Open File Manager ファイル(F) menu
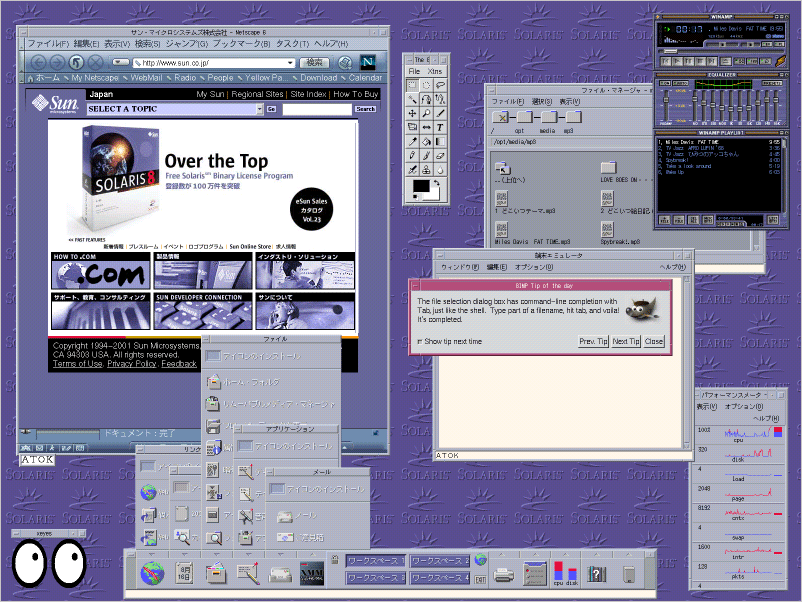 (507, 102)
